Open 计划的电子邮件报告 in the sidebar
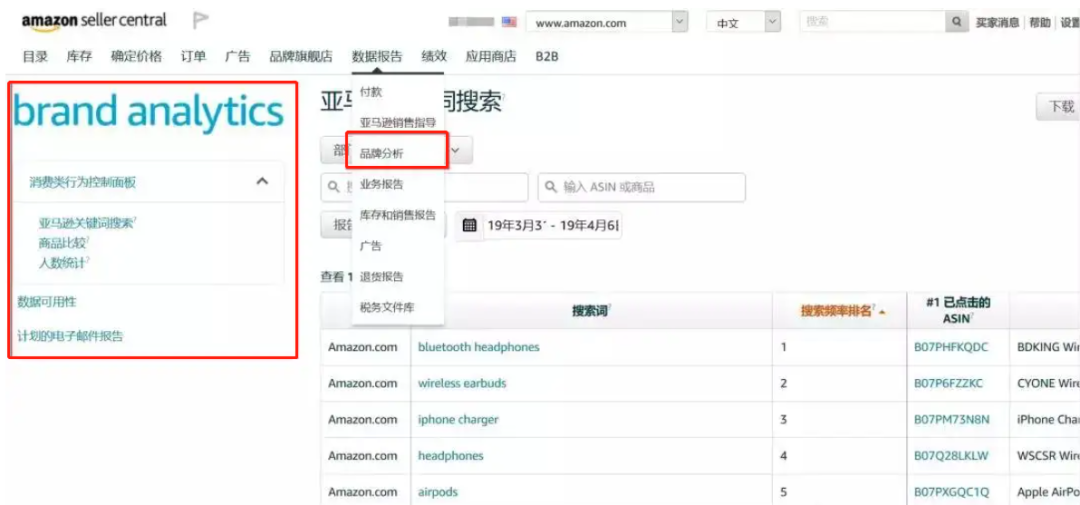Screen dimensions: 1080x505 pos(70,336)
